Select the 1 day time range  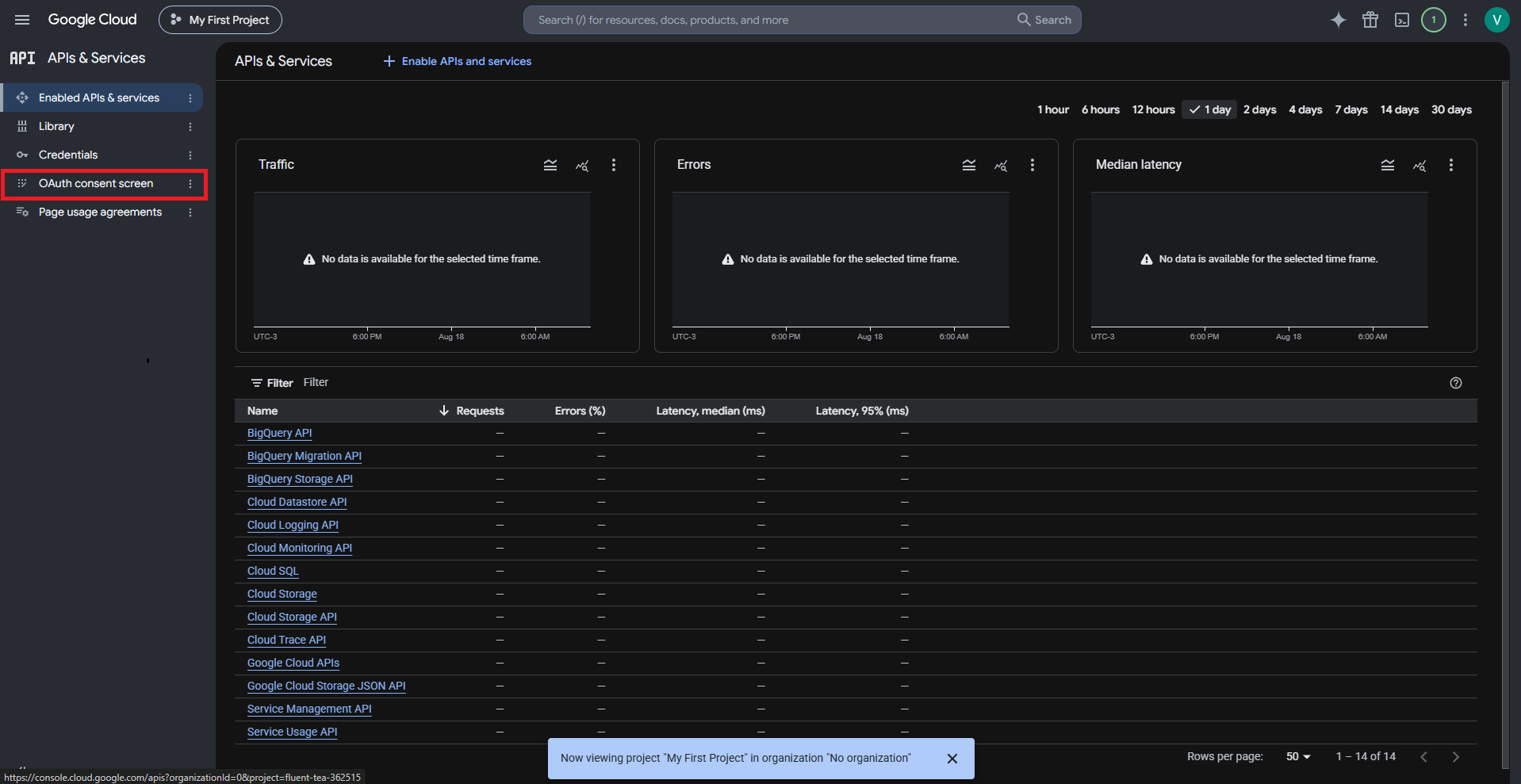tap(1209, 109)
